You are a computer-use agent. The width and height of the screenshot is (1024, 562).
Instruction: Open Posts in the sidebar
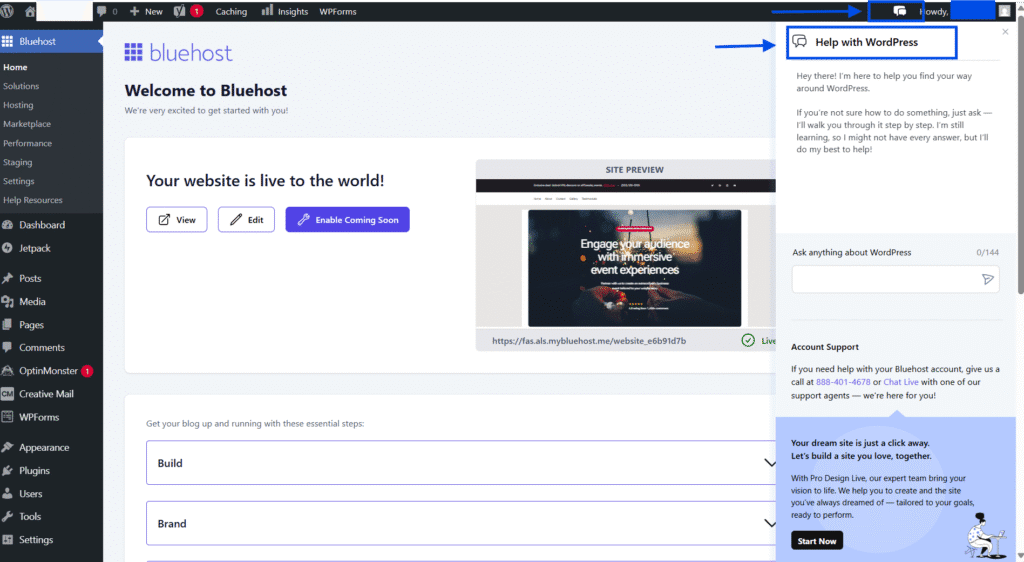[52, 278]
